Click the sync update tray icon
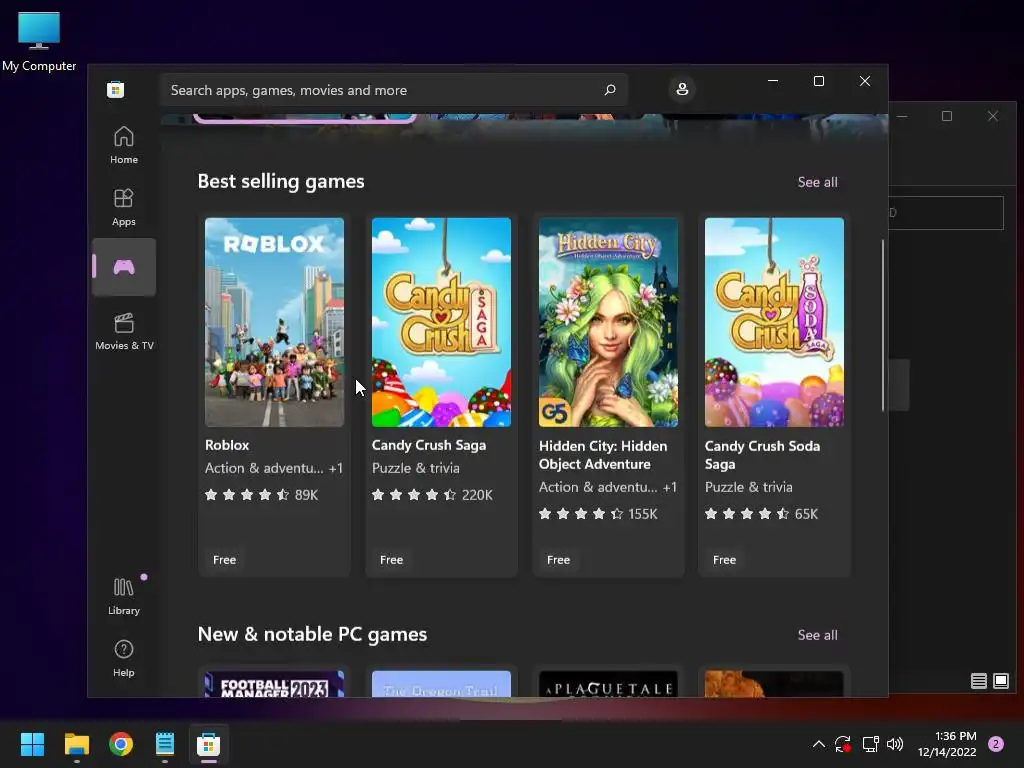Image resolution: width=1024 pixels, height=768 pixels. click(x=843, y=744)
